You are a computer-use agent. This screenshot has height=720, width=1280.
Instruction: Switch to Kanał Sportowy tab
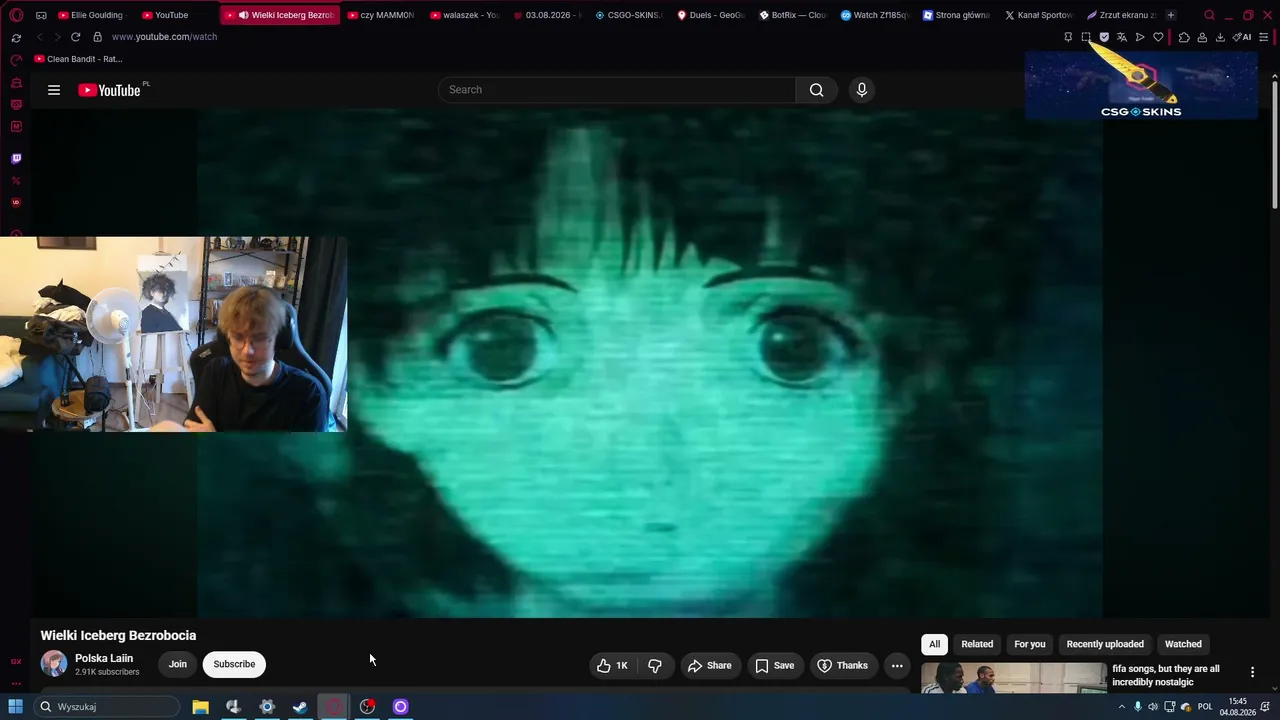[x=1038, y=15]
